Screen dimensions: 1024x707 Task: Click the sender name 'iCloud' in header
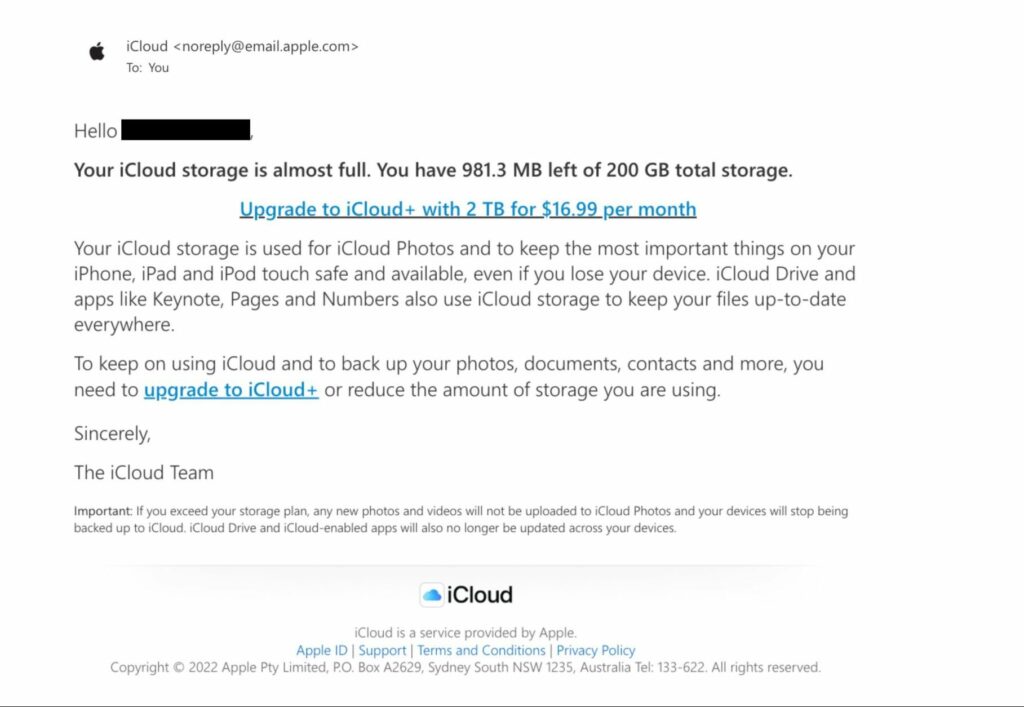click(x=147, y=46)
